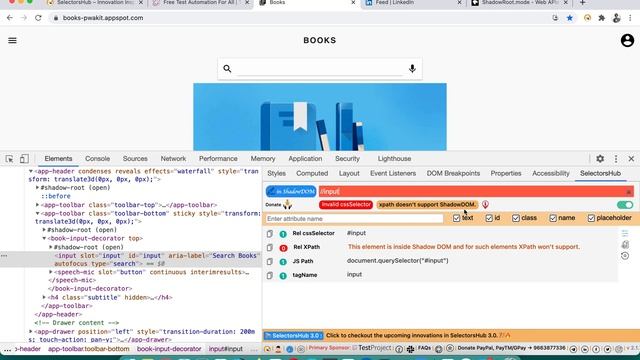The width and height of the screenshot is (640, 360).
Task: Click the red info icon beside xpath warning
Action: tap(485, 204)
